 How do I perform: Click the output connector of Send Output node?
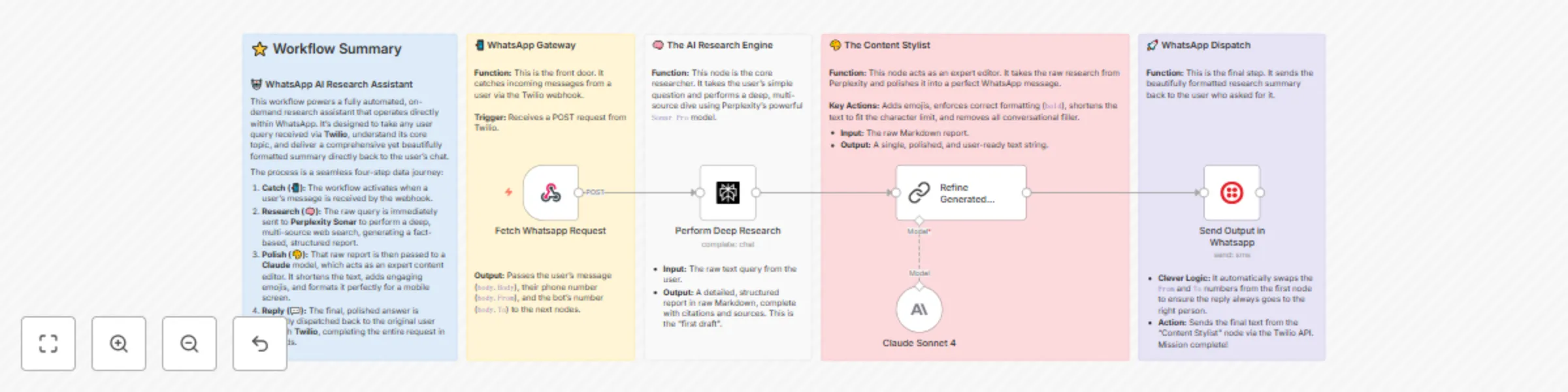(x=1259, y=193)
